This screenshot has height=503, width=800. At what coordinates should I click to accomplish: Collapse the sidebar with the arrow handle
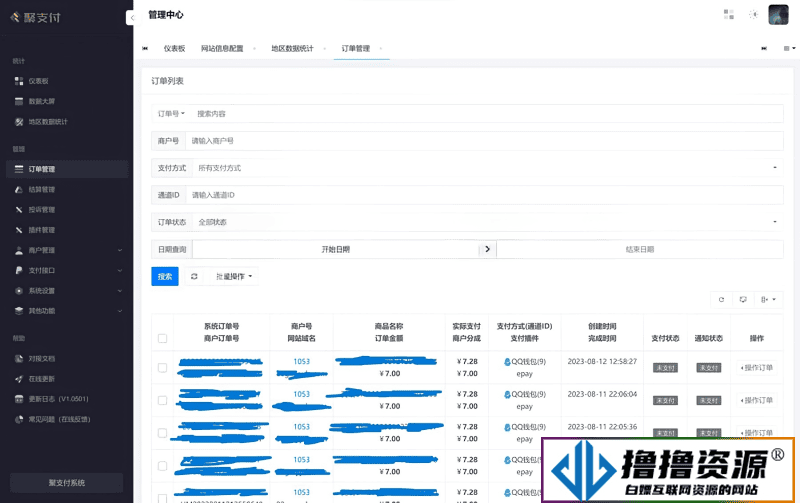(x=131, y=18)
